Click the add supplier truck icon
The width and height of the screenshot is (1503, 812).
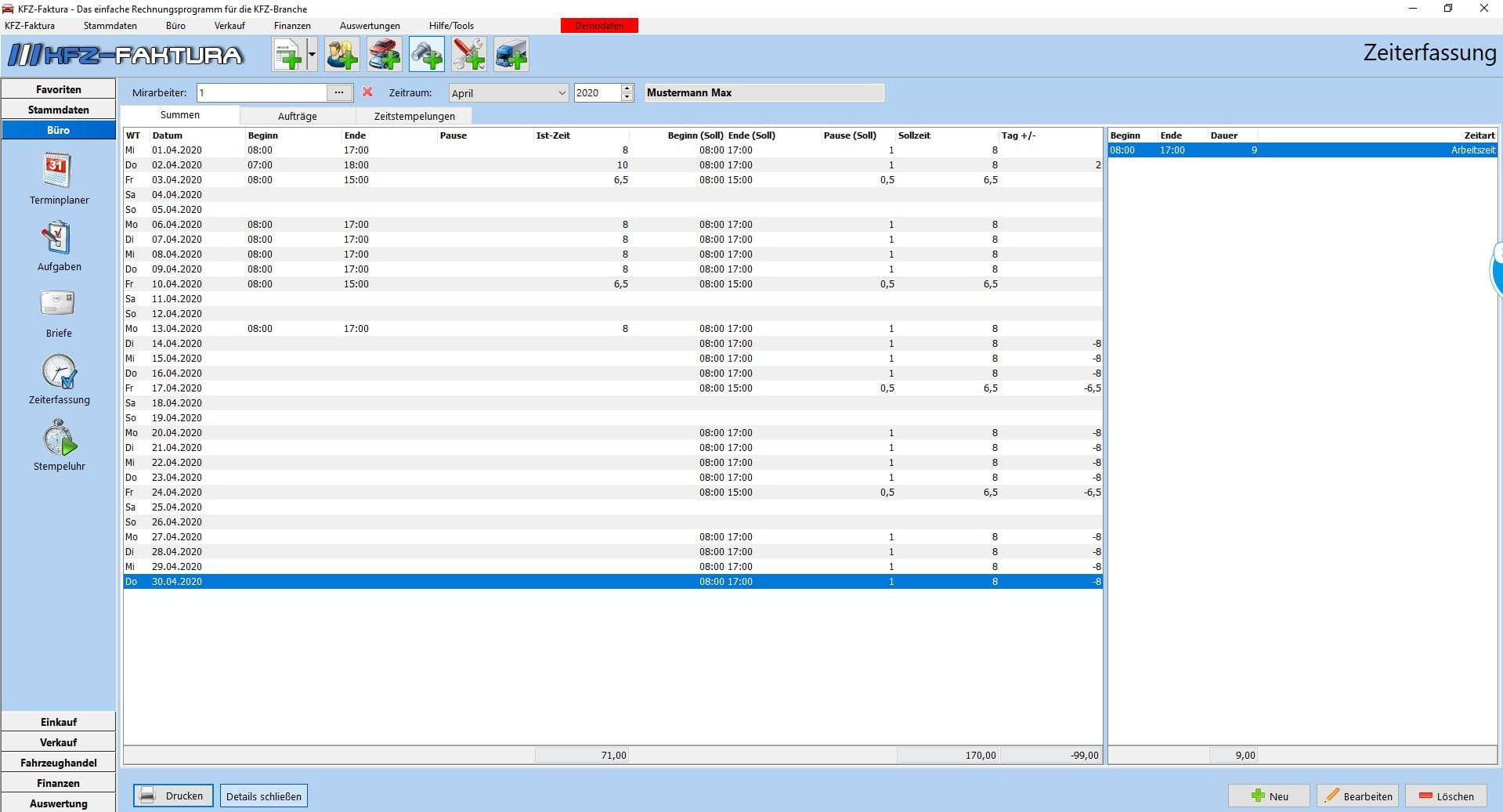pos(511,55)
